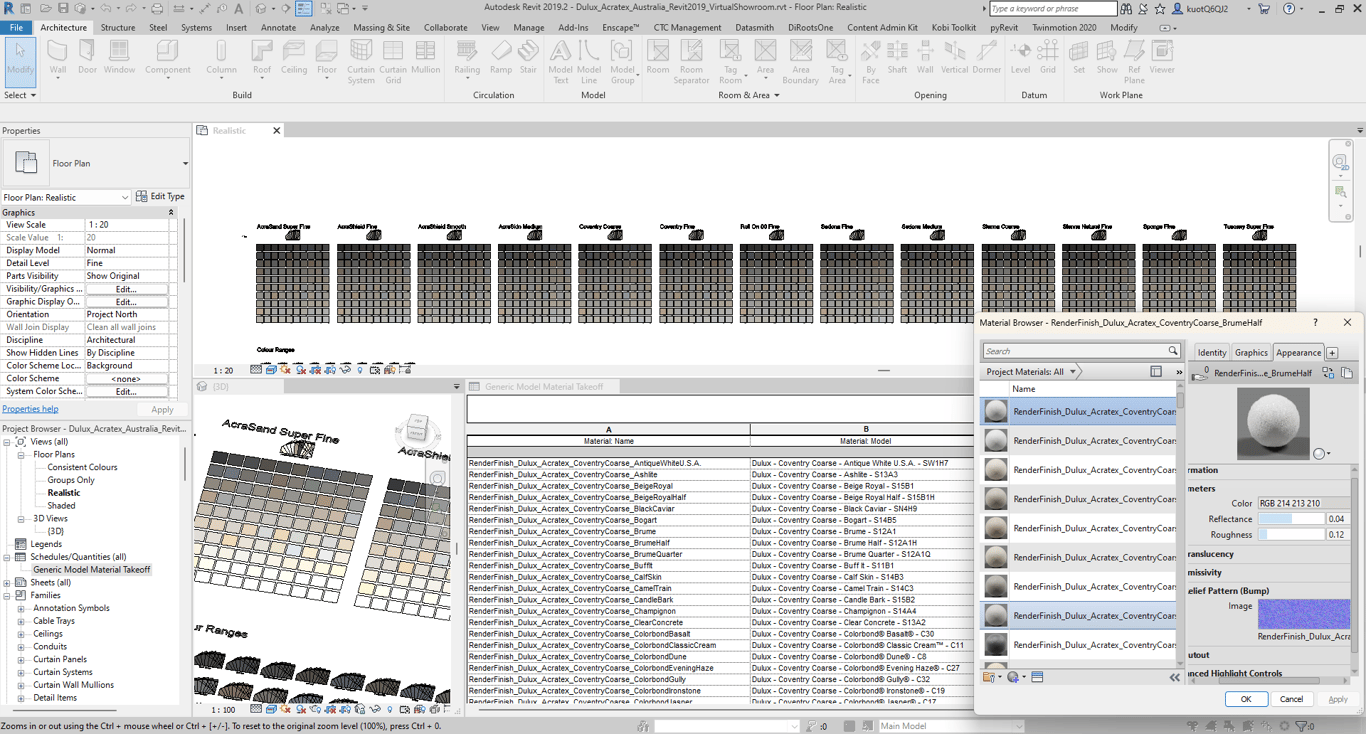Click the Door tool icon
This screenshot has width=1366, height=734.
pos(87,57)
